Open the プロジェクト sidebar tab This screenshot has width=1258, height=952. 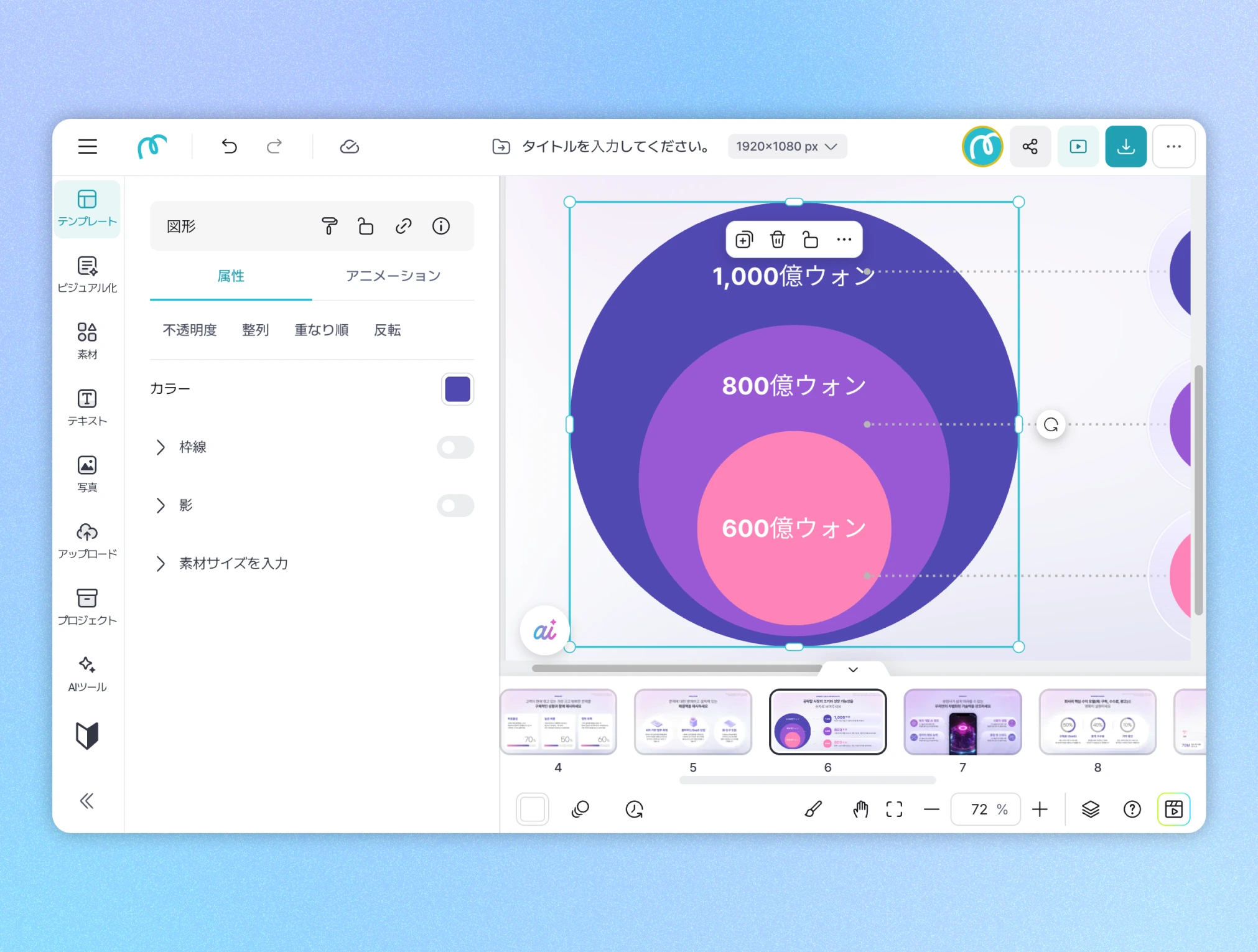click(x=87, y=608)
